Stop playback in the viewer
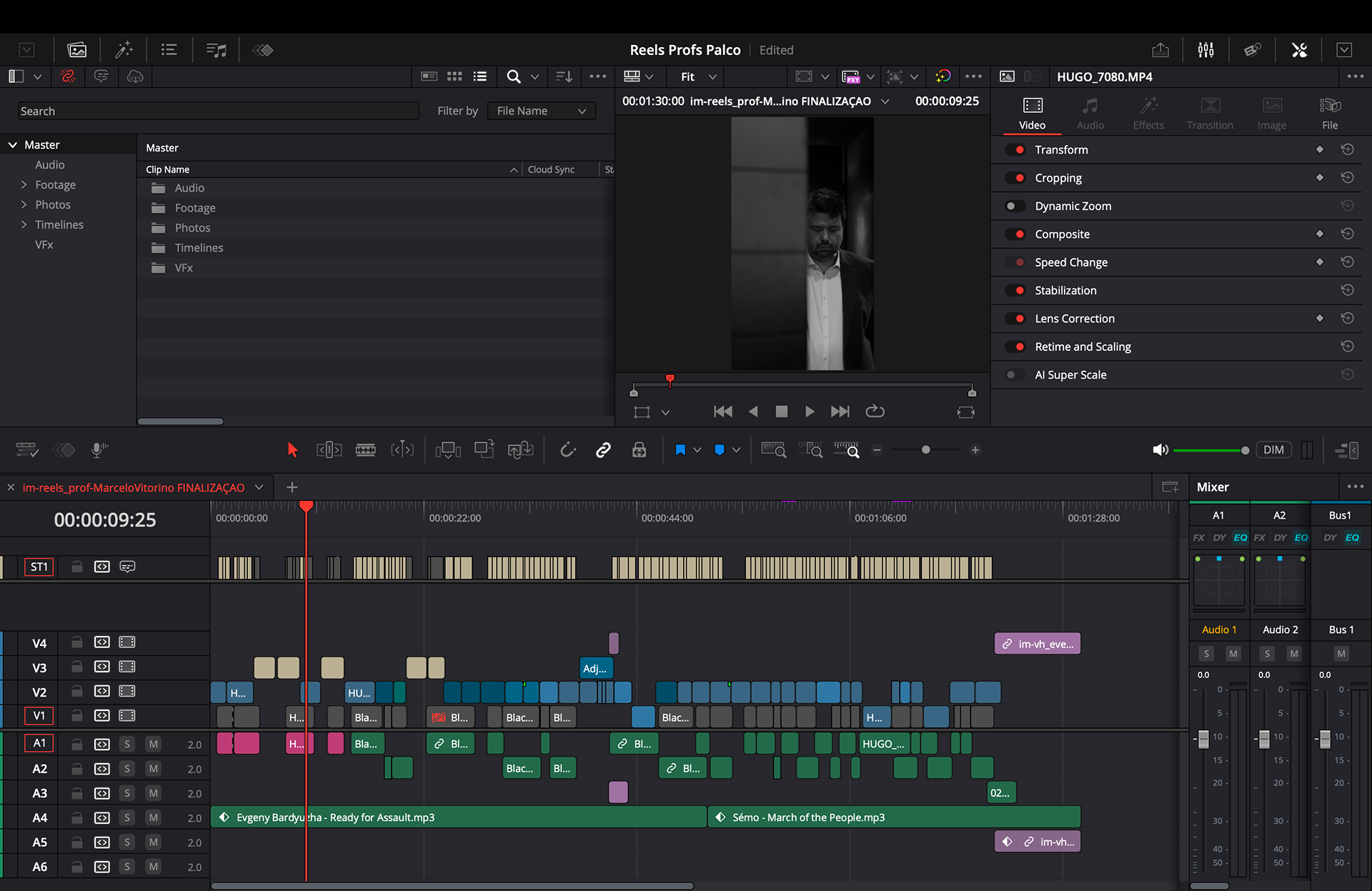This screenshot has height=891, width=1372. (x=781, y=412)
